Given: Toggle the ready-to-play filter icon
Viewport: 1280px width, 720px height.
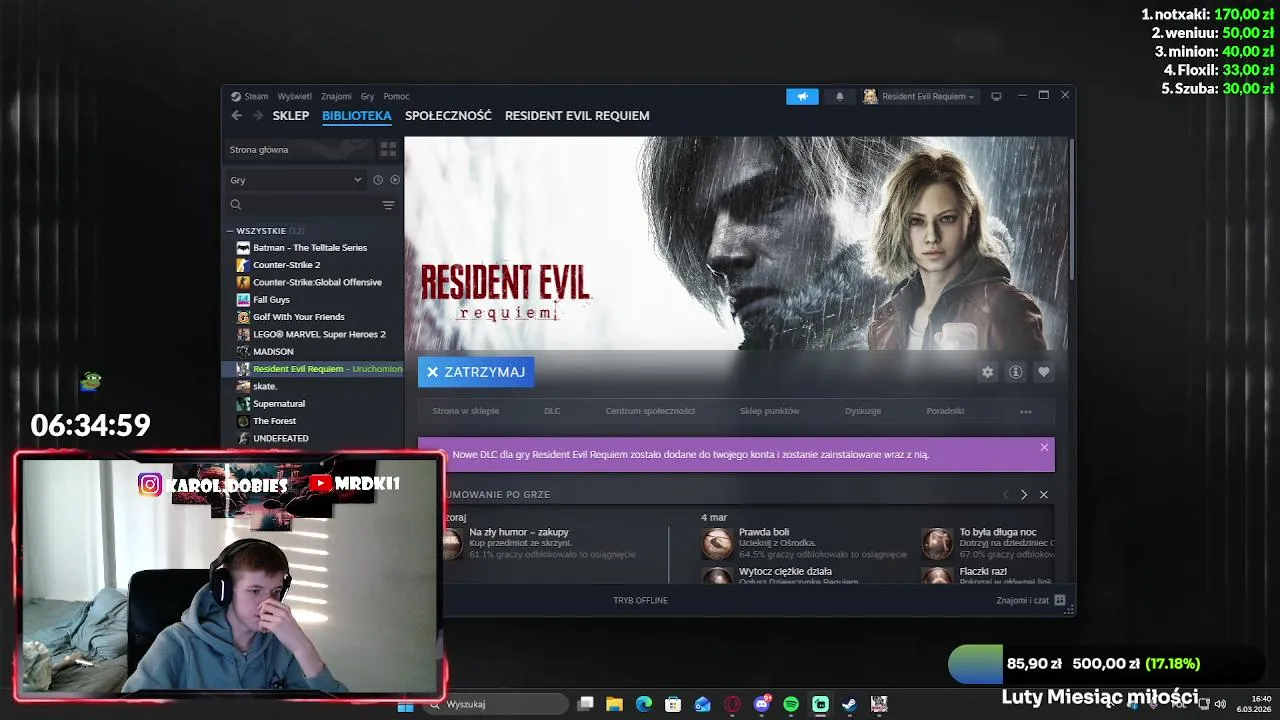Looking at the screenshot, I should coord(395,180).
